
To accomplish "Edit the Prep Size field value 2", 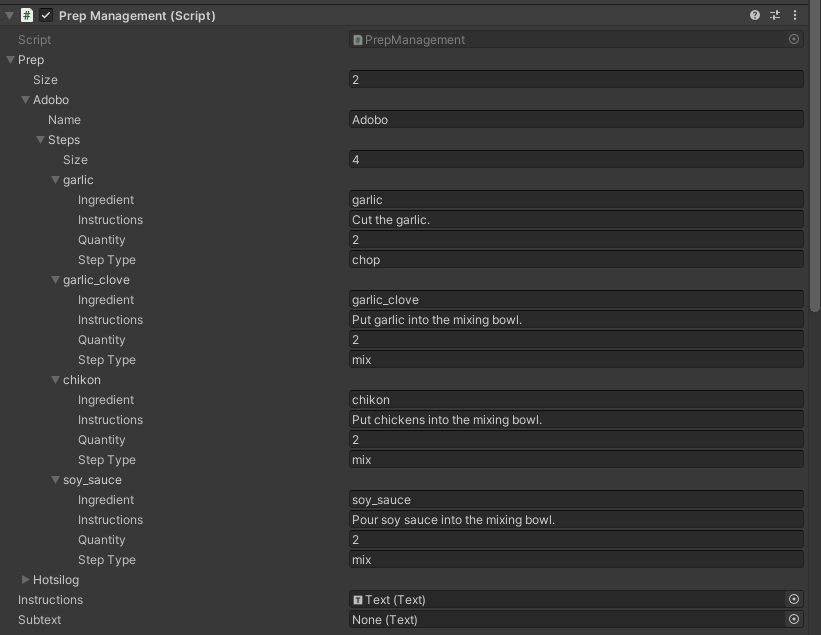I will coord(576,80).
